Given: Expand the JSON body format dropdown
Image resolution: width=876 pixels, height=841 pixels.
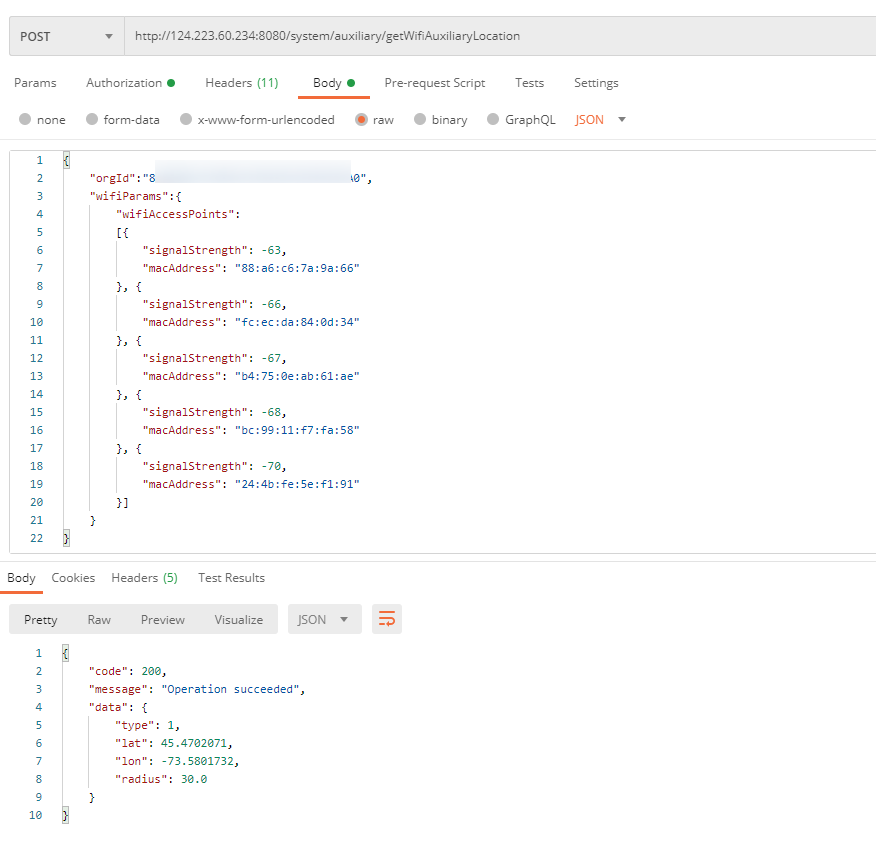Looking at the screenshot, I should (x=601, y=120).
